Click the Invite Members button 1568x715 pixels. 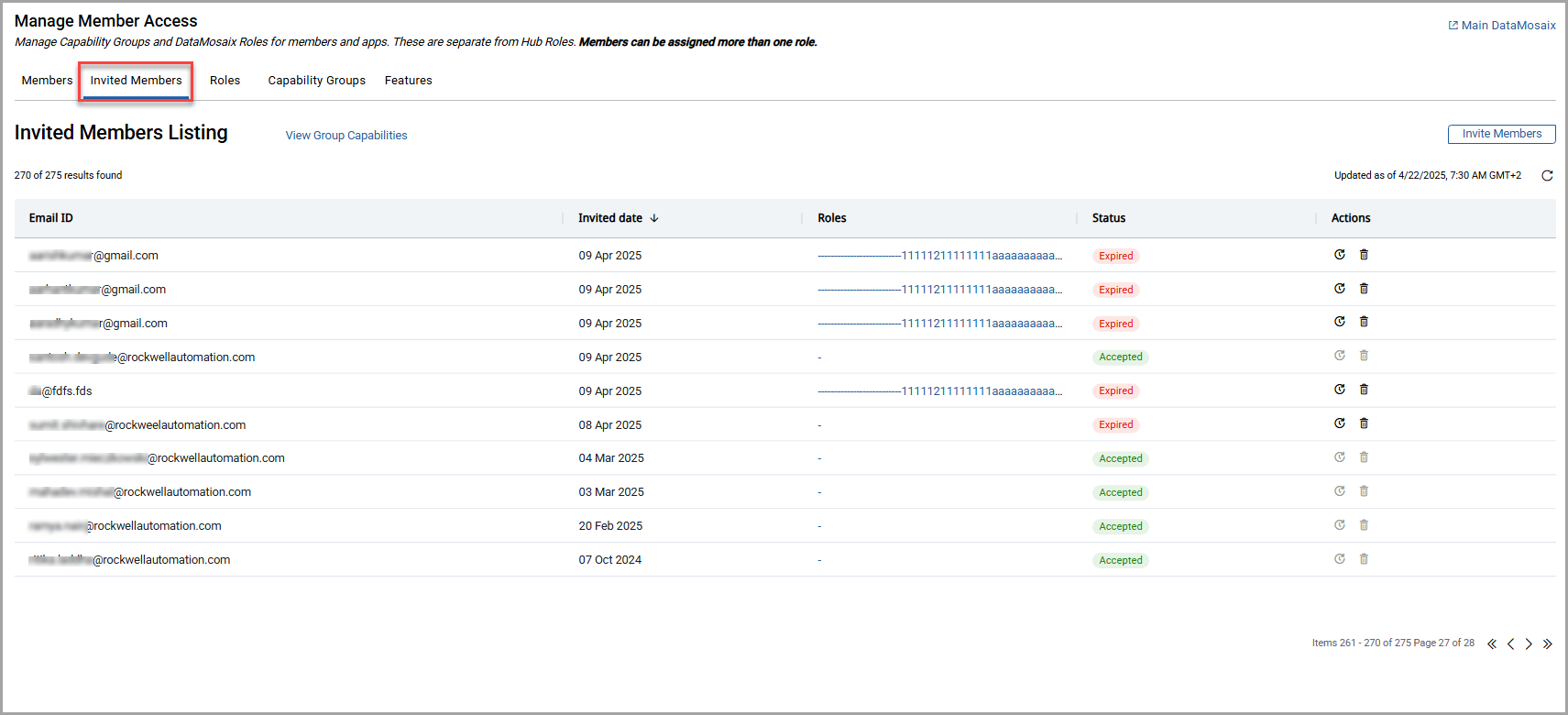pos(1501,134)
